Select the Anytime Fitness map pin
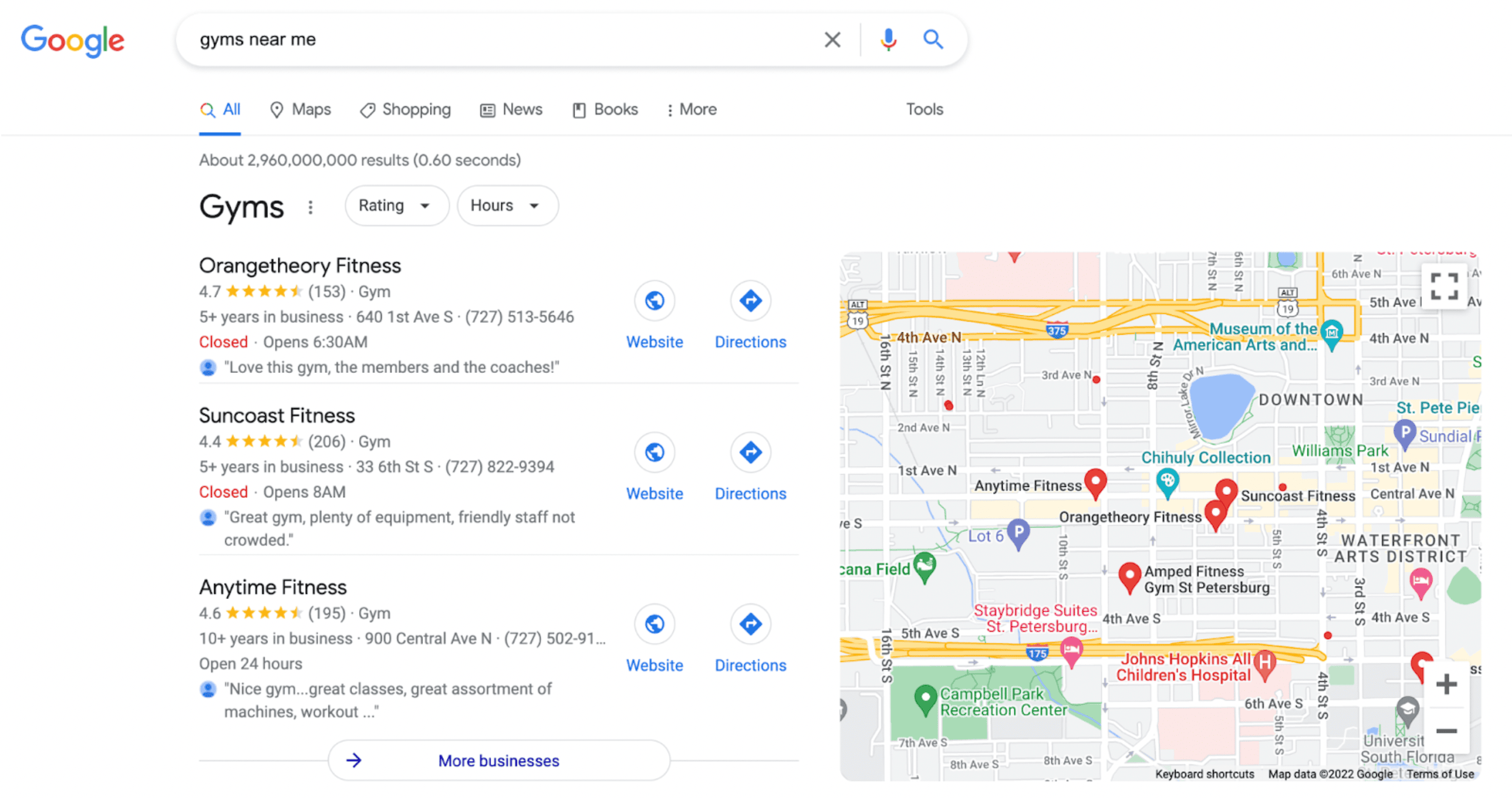 coord(1095,483)
